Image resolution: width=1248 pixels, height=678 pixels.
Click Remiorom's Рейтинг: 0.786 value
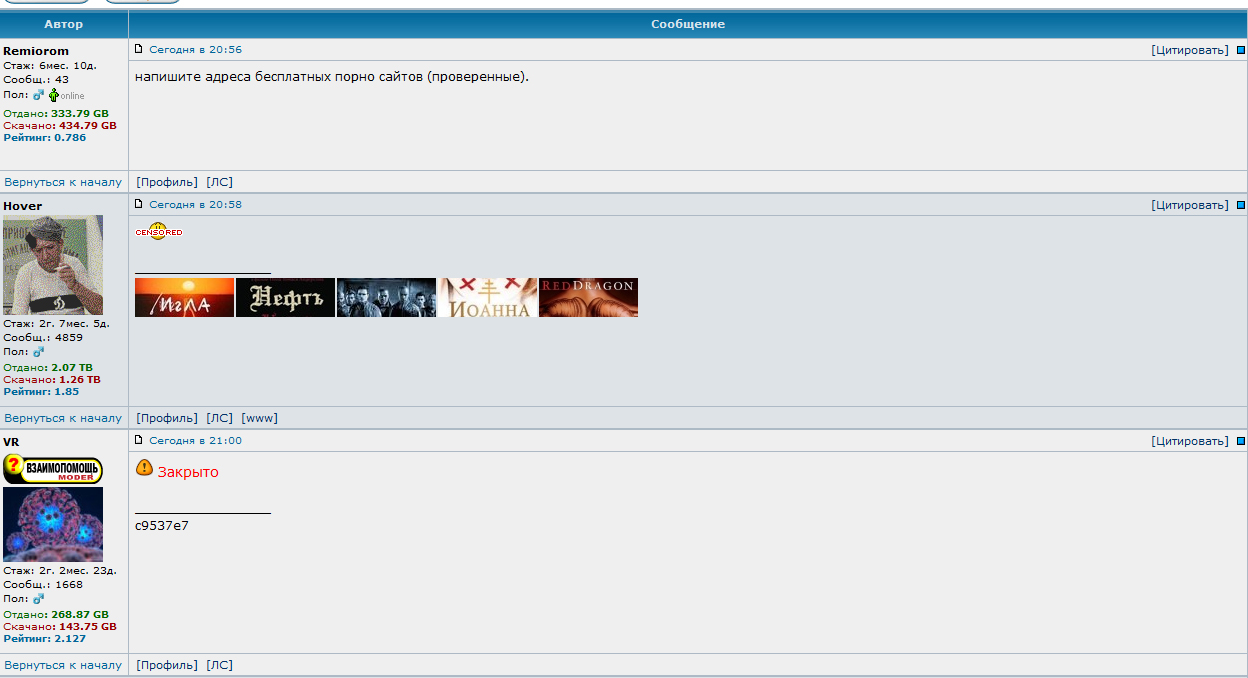(45, 138)
